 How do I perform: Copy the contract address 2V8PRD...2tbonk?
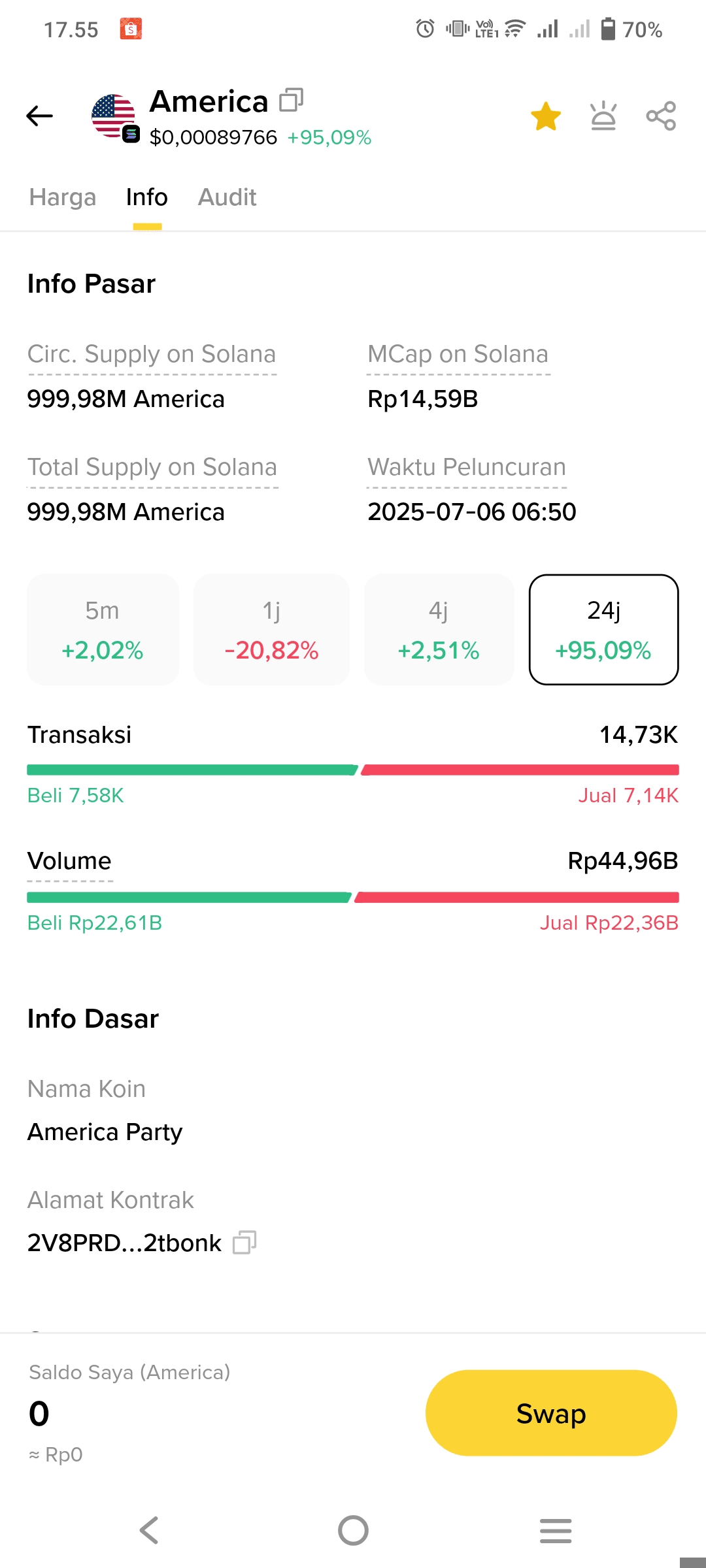point(244,1242)
